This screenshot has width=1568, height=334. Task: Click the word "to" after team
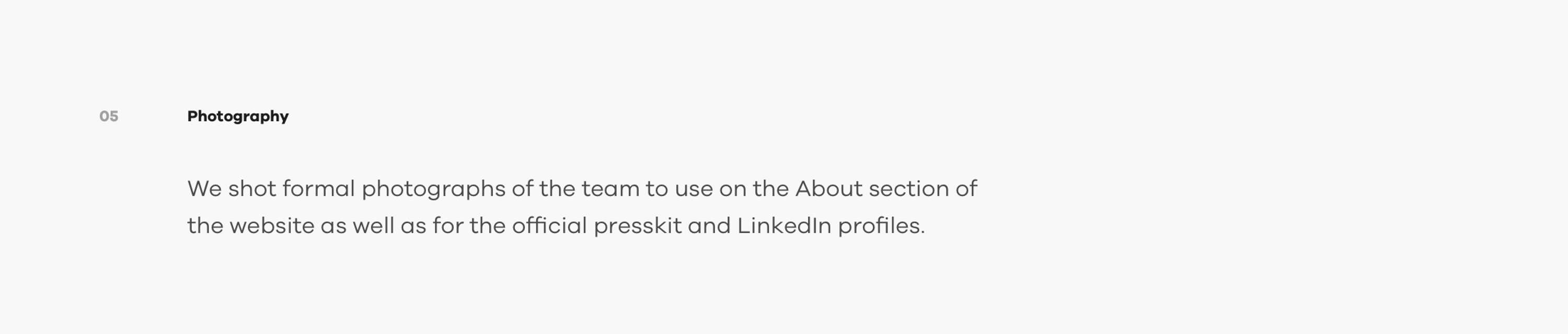[657, 189]
